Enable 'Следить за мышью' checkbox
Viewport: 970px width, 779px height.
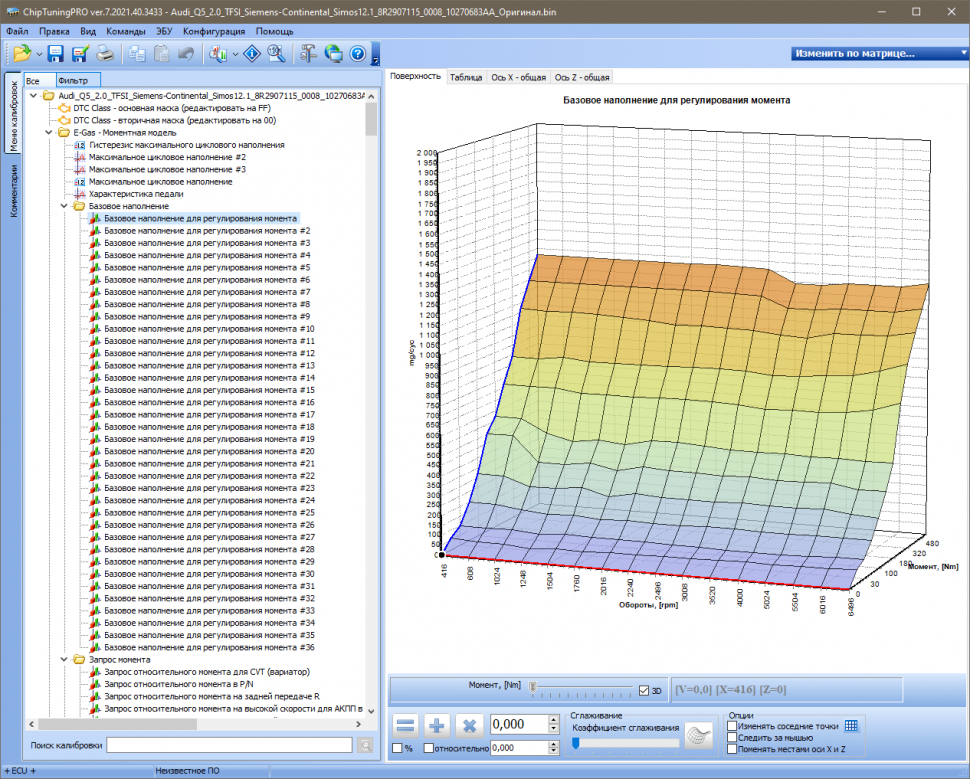pyautogui.click(x=733, y=737)
